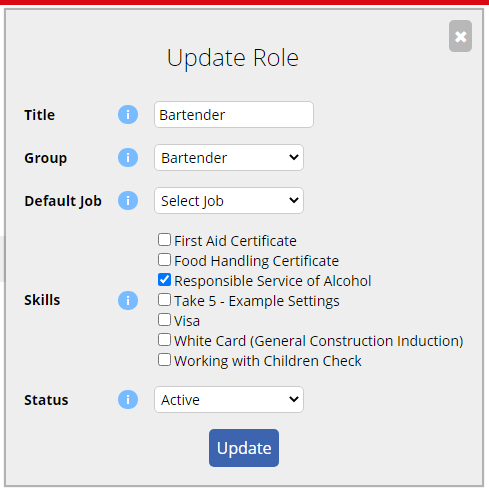
Task: Tick Take 5 - Example Settings checkbox
Action: click(x=164, y=300)
